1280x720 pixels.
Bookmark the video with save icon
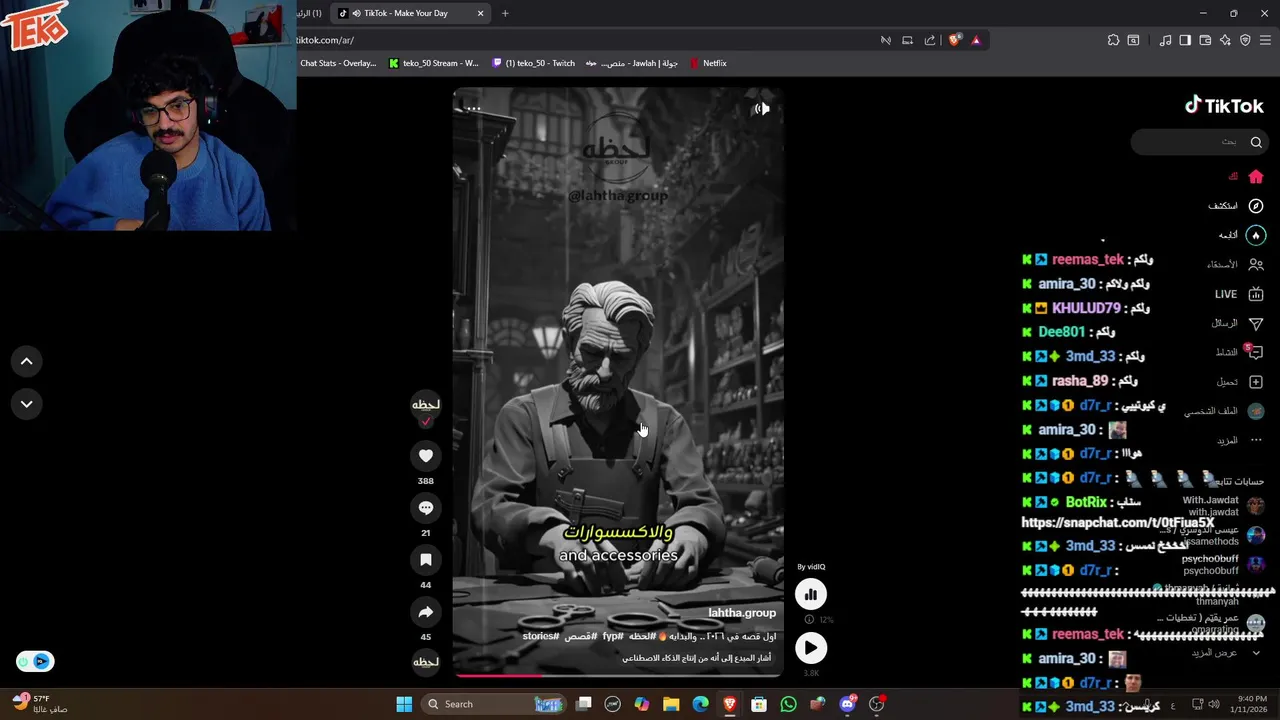click(426, 560)
